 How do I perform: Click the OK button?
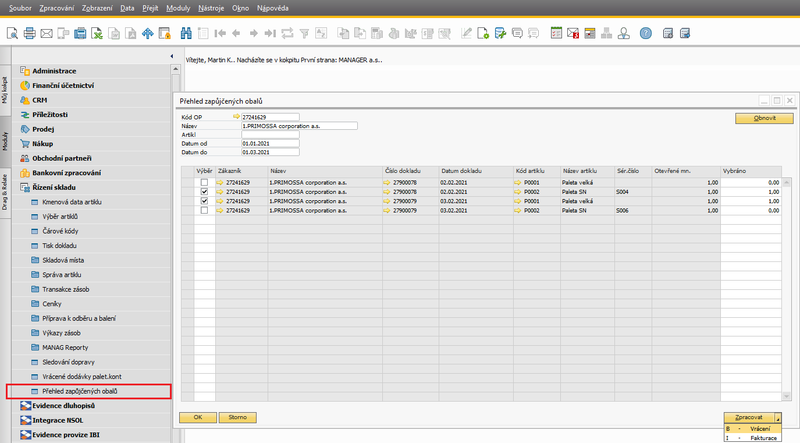[x=198, y=417]
